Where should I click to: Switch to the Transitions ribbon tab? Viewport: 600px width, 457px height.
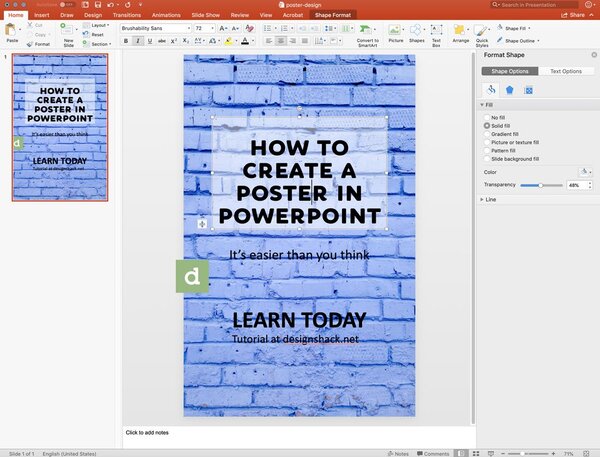(x=127, y=16)
